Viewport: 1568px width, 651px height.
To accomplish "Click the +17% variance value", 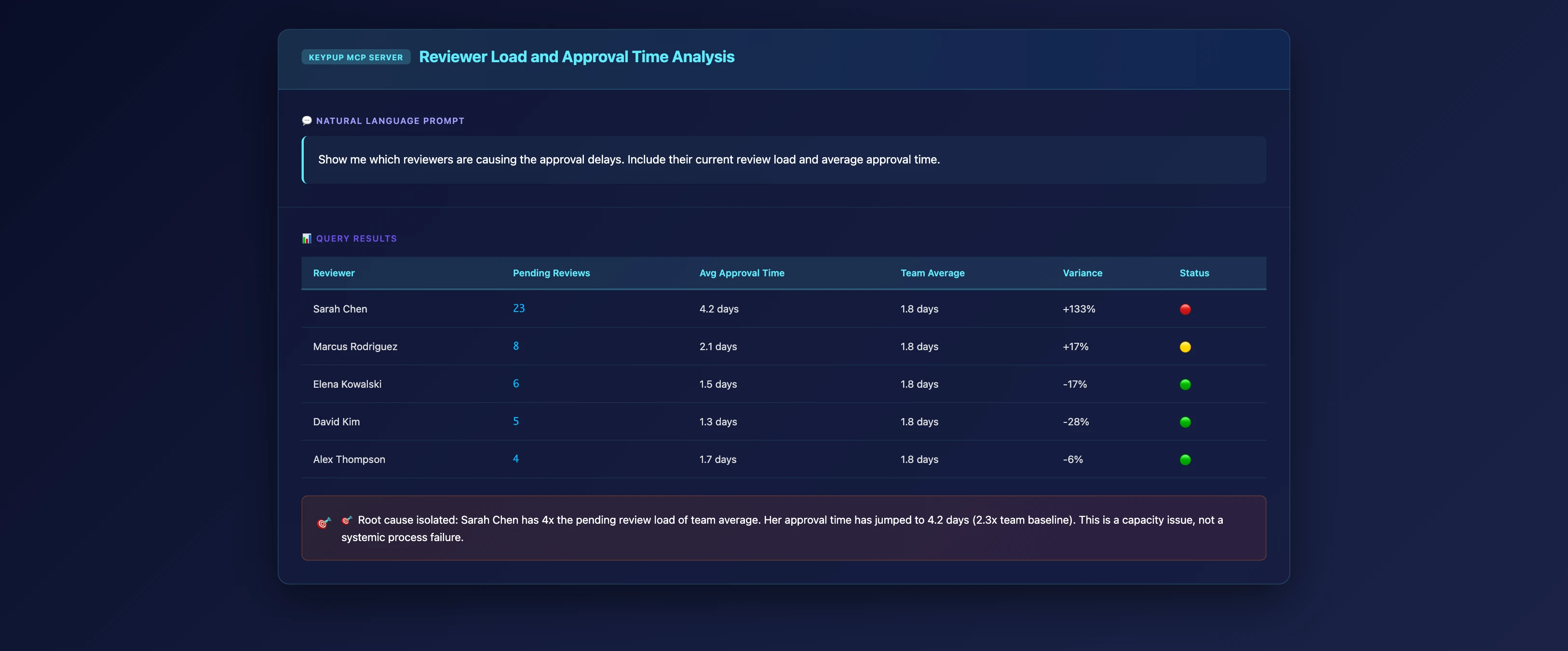I will tap(1075, 347).
